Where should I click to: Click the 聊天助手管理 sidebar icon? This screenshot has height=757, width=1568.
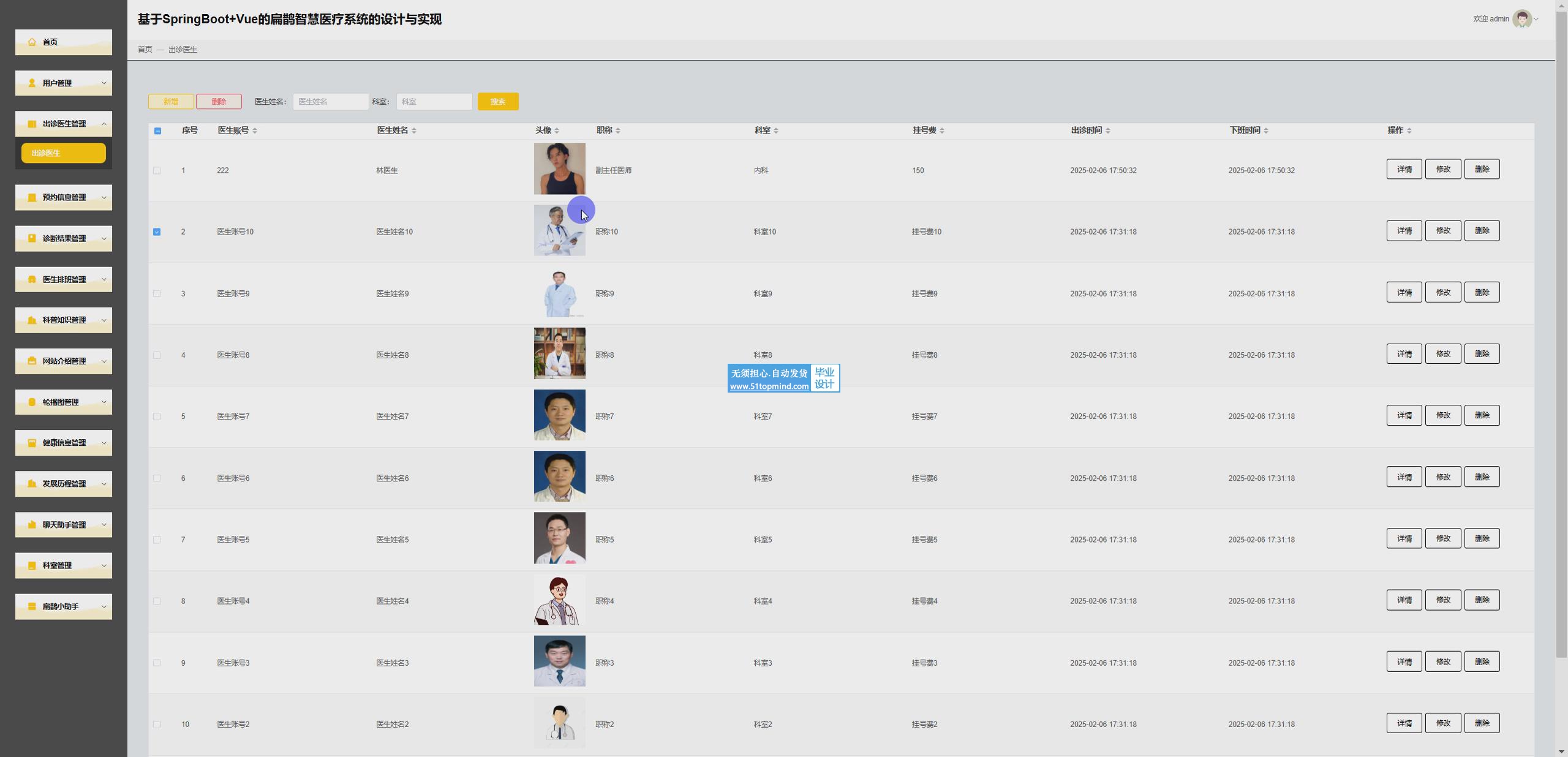[x=32, y=525]
